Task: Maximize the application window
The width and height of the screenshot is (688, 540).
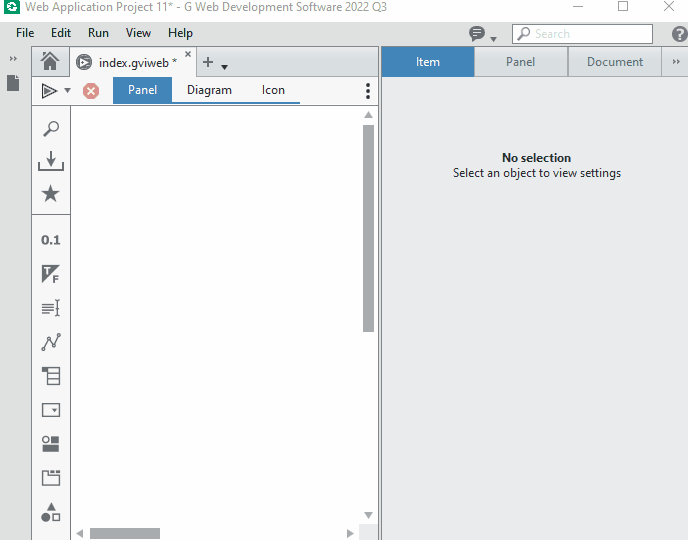Action: pyautogui.click(x=623, y=7)
